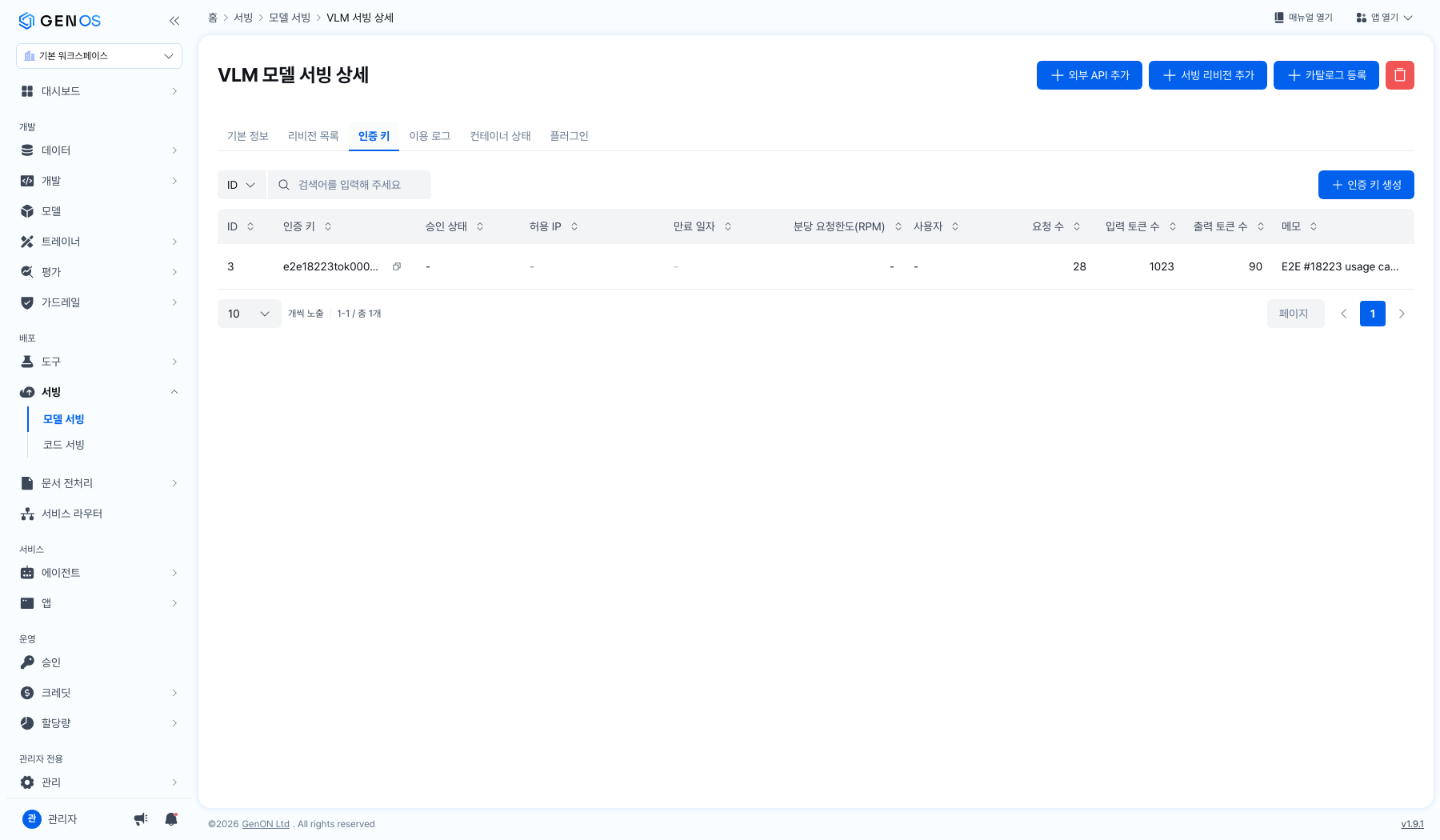1440x840 pixels.
Task: Go to previous page arrow
Action: [x=1344, y=314]
